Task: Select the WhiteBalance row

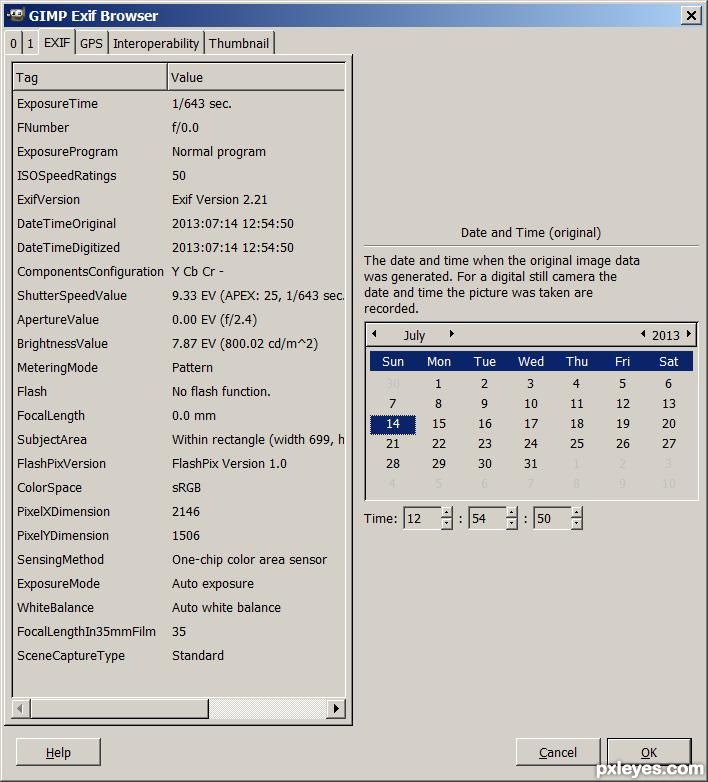Action: [x=179, y=607]
